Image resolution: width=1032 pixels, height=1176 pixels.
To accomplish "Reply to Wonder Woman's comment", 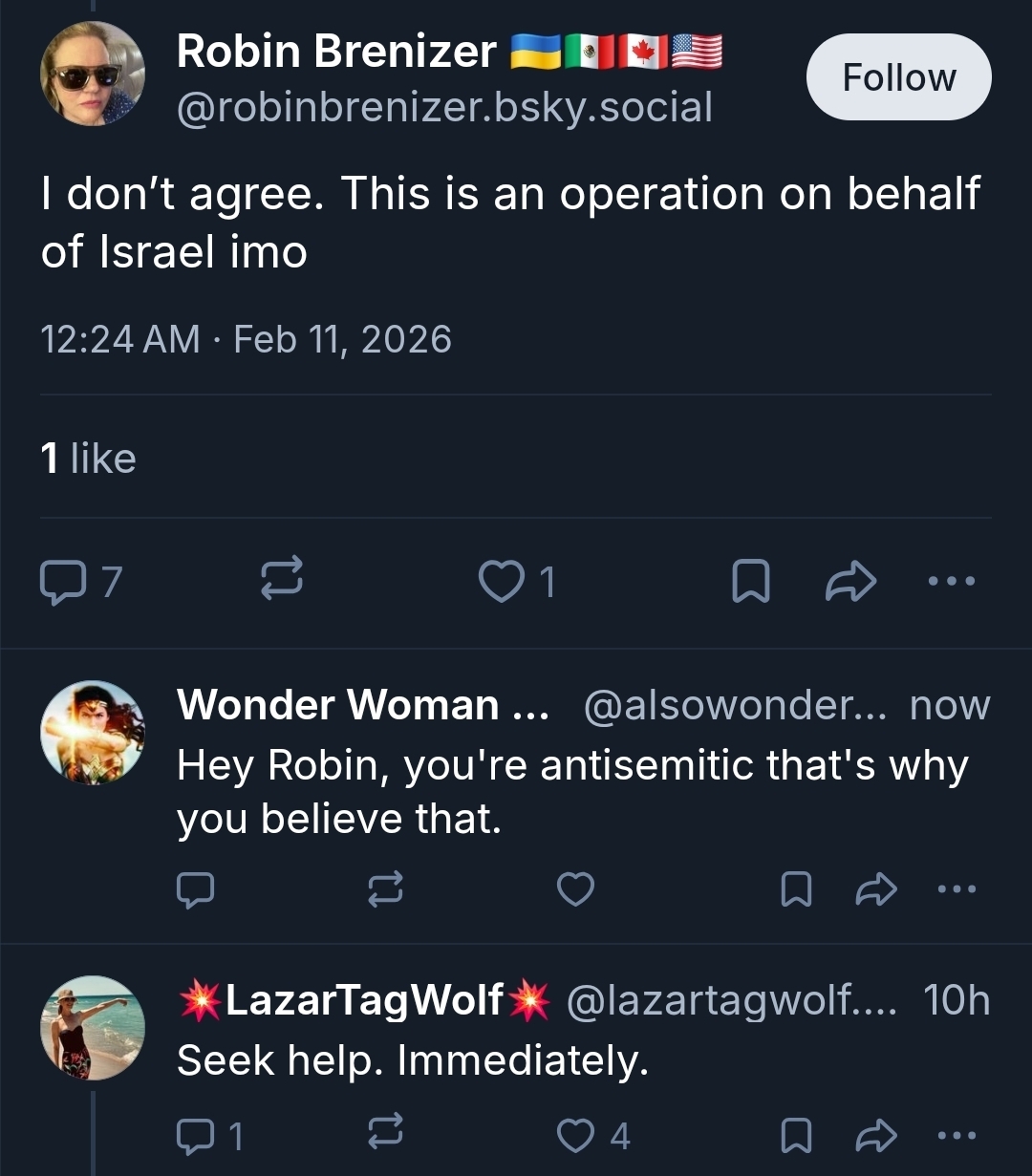I will click(x=195, y=889).
